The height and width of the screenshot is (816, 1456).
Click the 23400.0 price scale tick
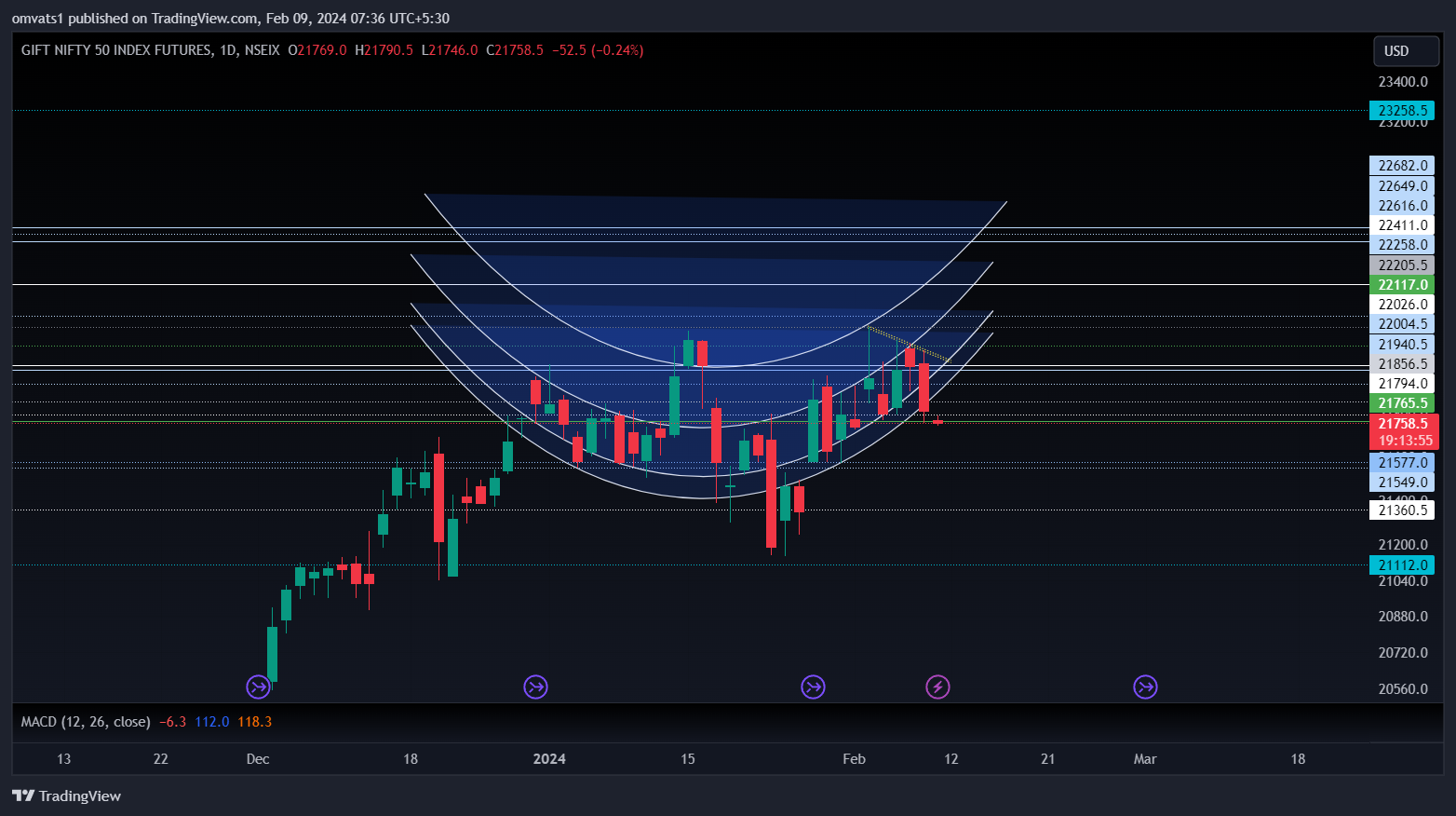[x=1403, y=82]
